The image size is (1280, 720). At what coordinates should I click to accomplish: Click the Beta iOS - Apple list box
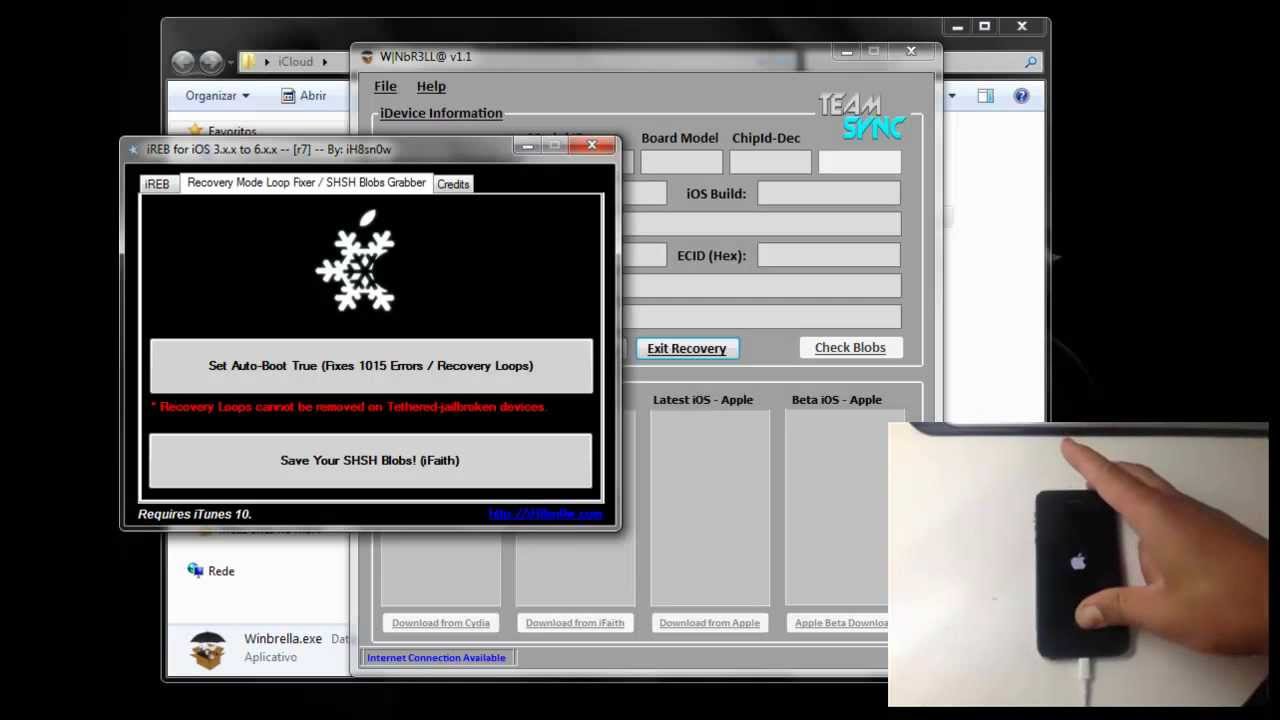click(x=836, y=508)
